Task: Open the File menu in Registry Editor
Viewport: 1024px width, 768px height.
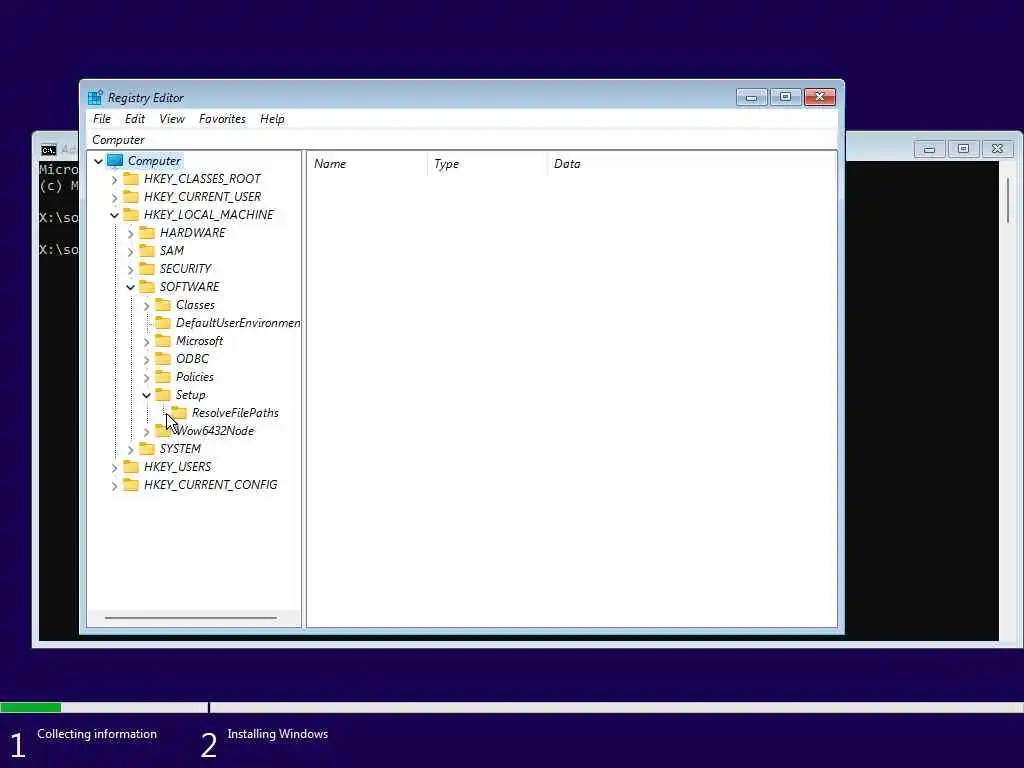Action: pos(101,119)
